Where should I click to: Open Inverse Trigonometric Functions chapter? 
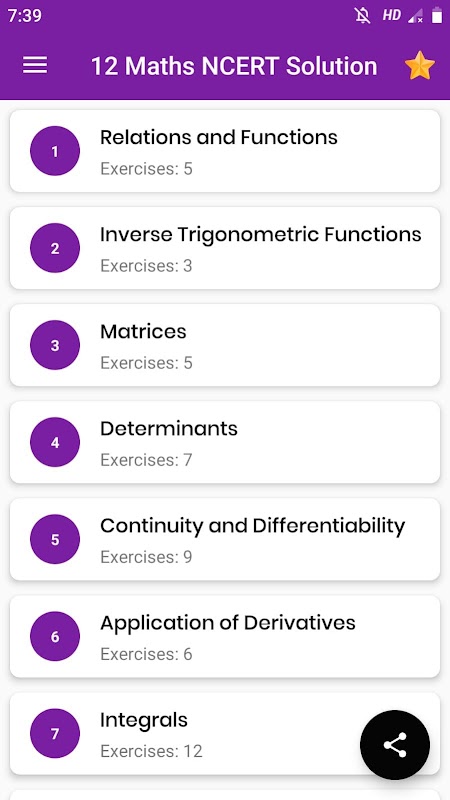coord(225,248)
